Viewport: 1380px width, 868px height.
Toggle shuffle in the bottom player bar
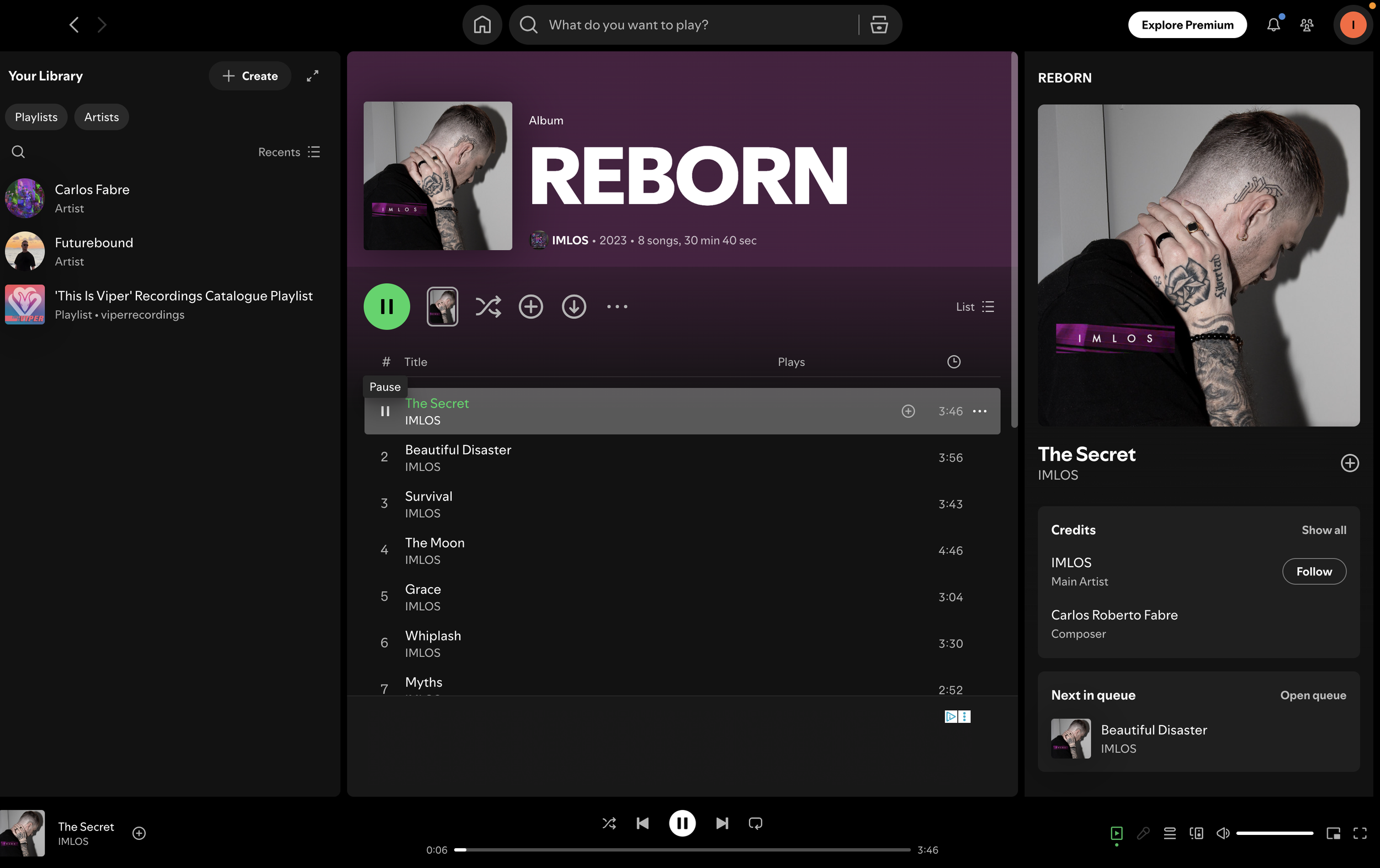tap(609, 823)
